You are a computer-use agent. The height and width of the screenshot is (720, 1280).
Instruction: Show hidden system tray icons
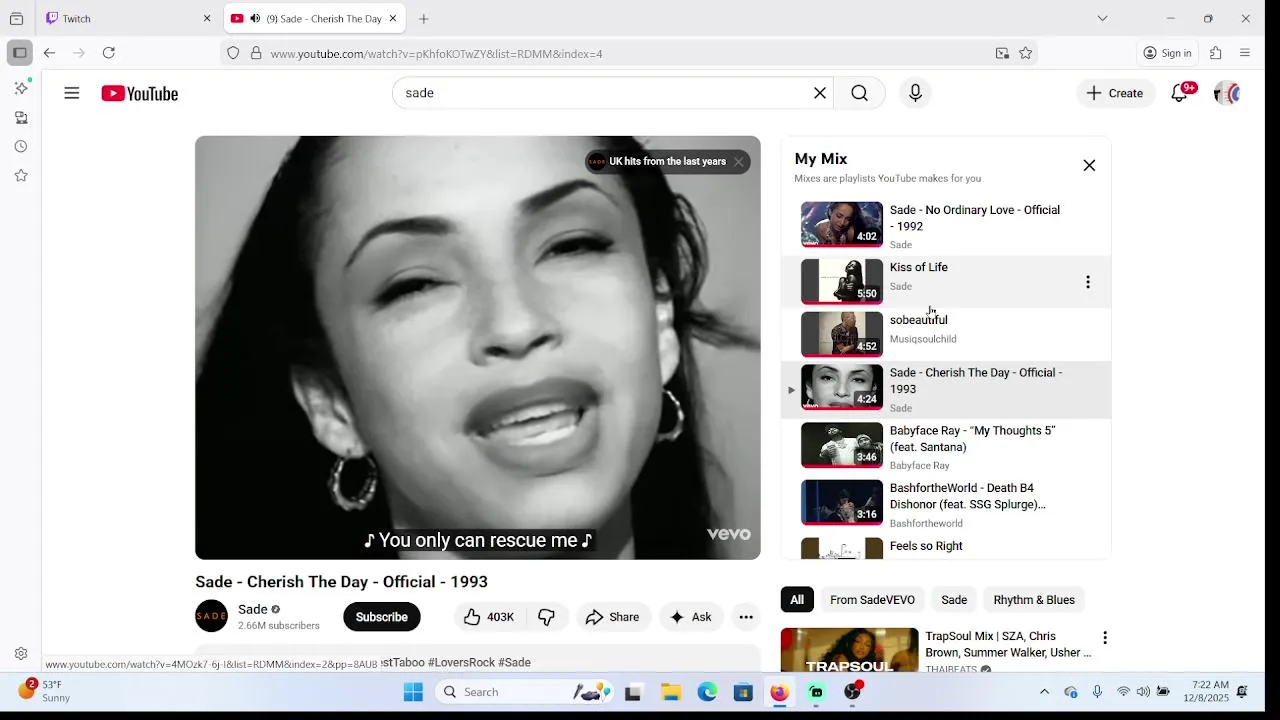coord(1044,692)
